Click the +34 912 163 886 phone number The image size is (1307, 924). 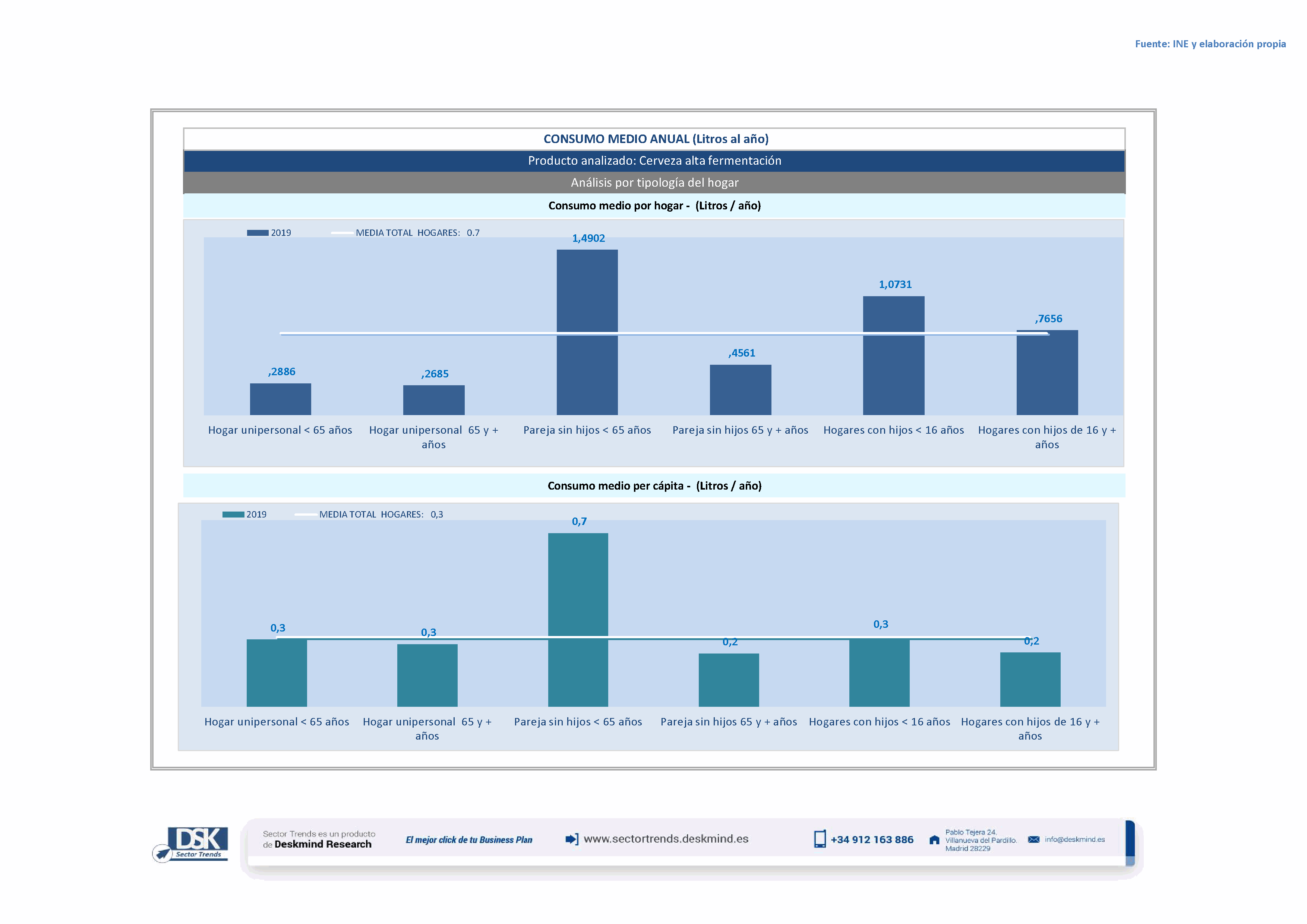pyautogui.click(x=872, y=840)
